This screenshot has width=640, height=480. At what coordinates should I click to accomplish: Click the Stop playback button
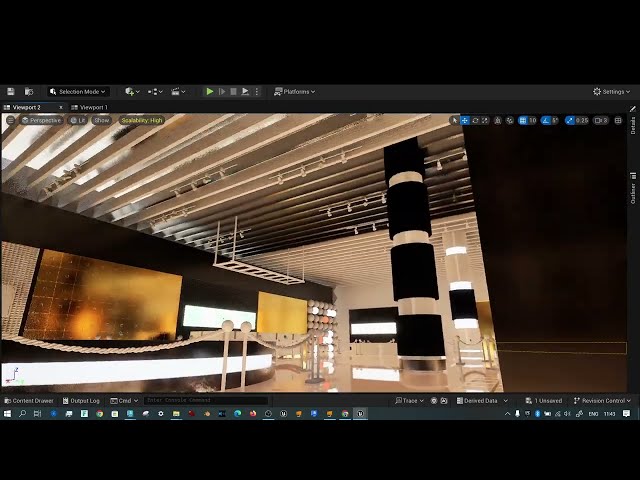tap(233, 91)
